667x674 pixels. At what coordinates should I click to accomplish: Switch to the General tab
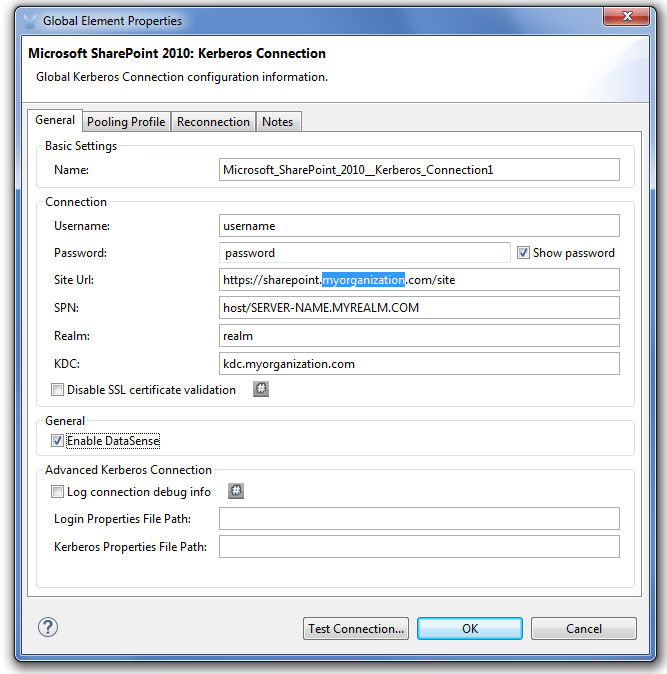(x=55, y=120)
